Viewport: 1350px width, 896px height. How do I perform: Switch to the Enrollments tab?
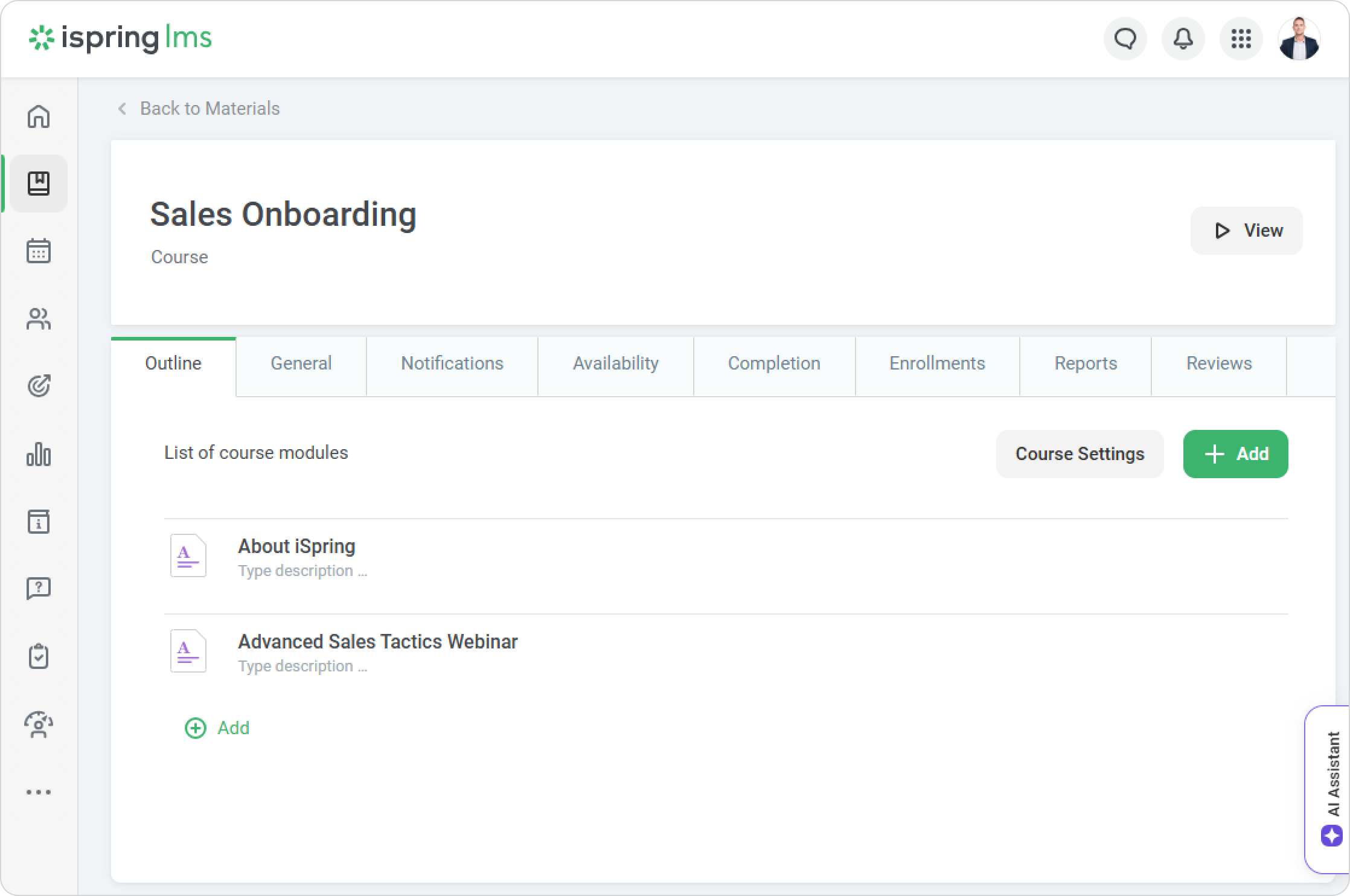pos(937,363)
